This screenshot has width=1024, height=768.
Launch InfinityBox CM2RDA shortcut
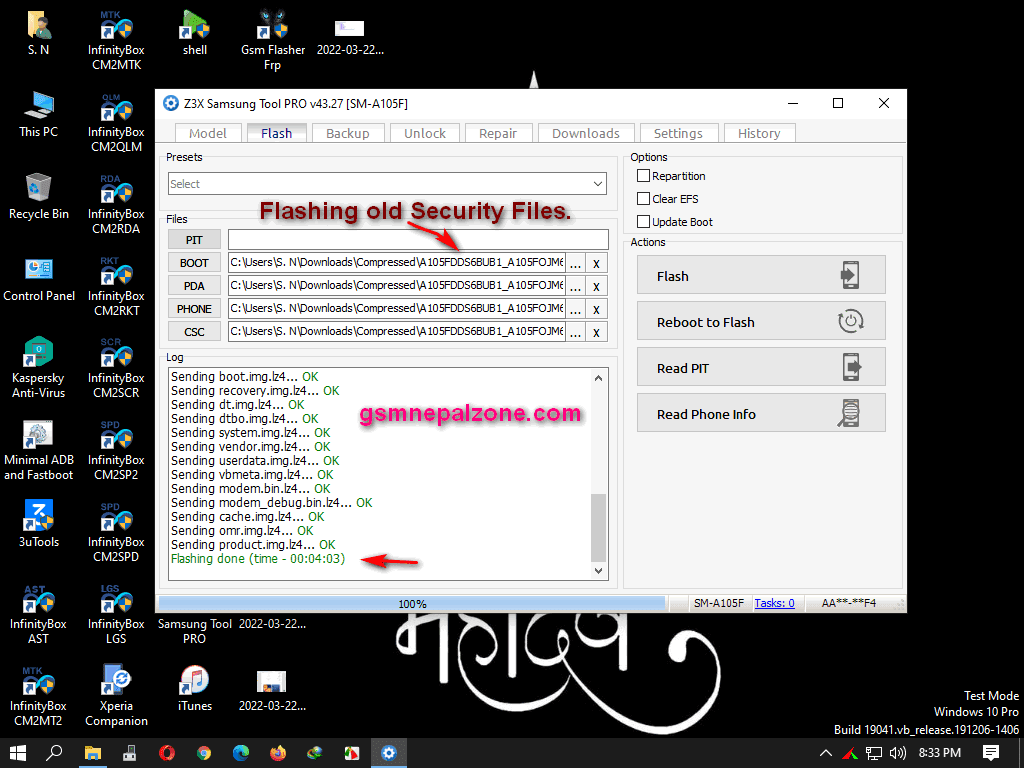[116, 204]
